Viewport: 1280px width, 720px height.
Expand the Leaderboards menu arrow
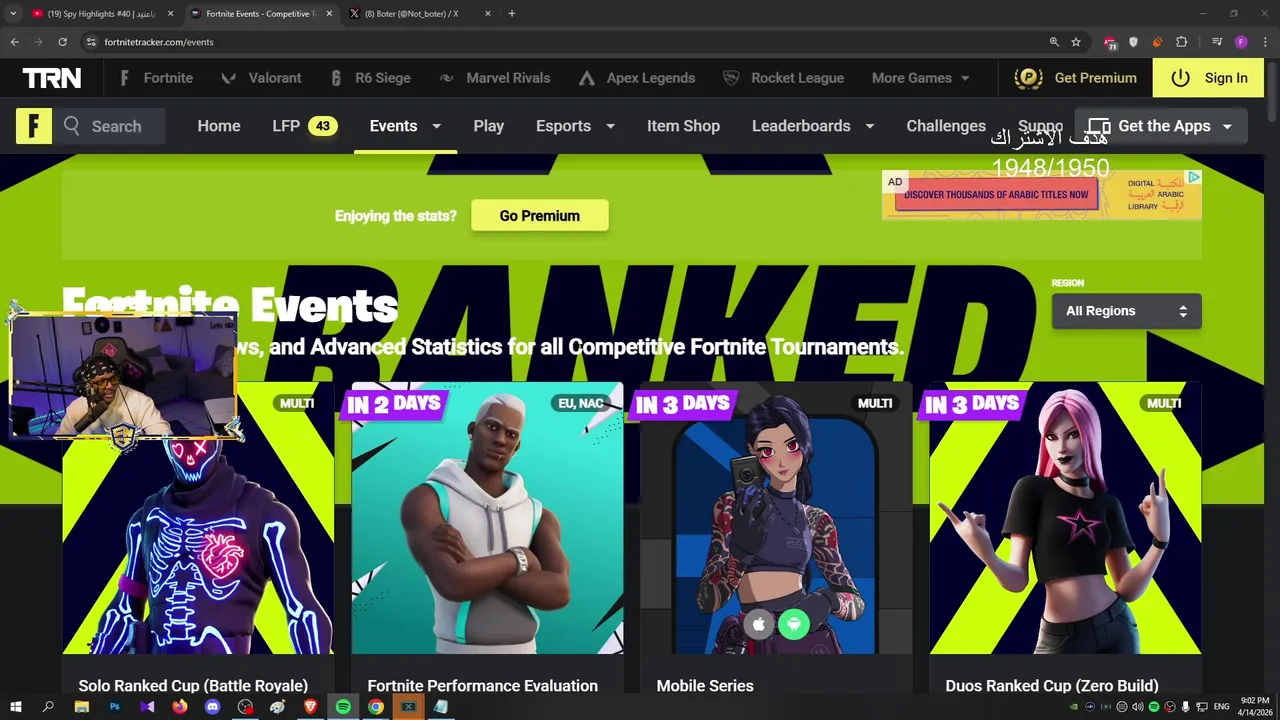pyautogui.click(x=869, y=126)
